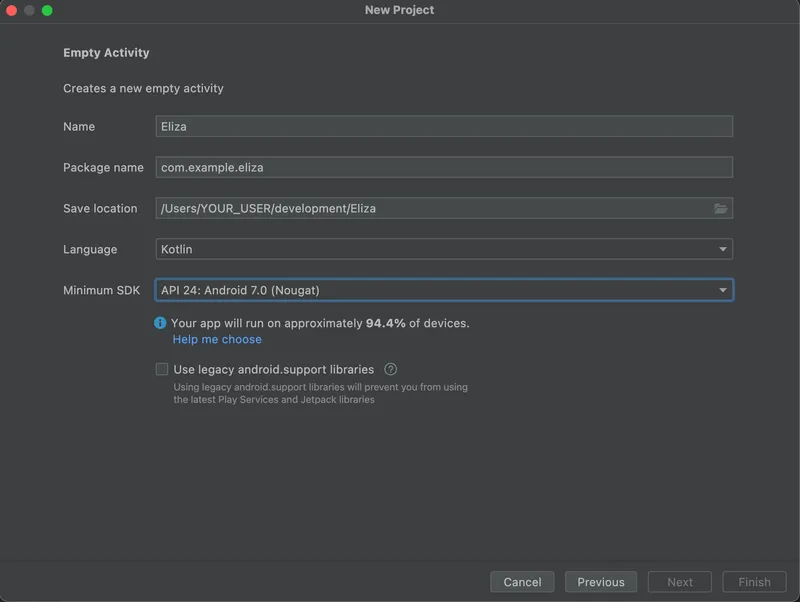The image size is (800, 602).
Task: Click the Name field containing Eliza
Action: (444, 126)
